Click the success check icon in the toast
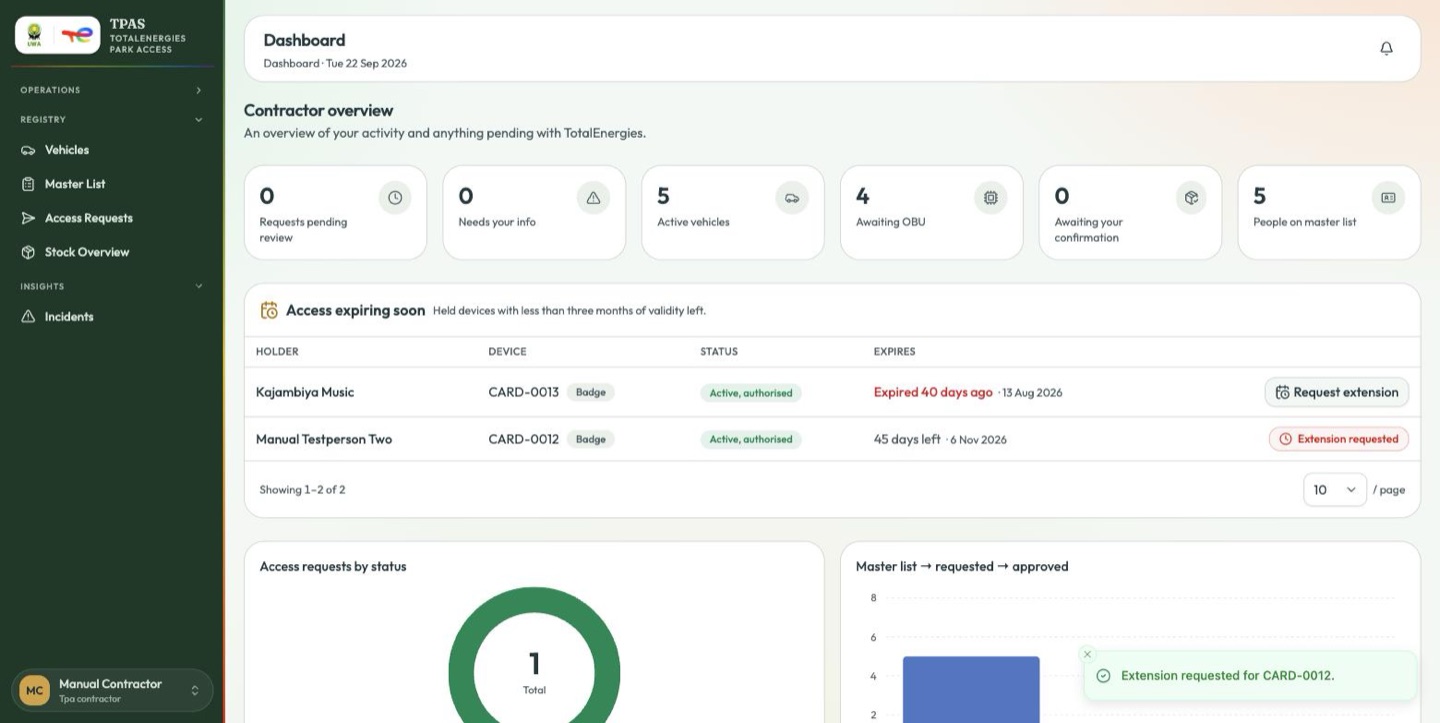 pos(1103,676)
